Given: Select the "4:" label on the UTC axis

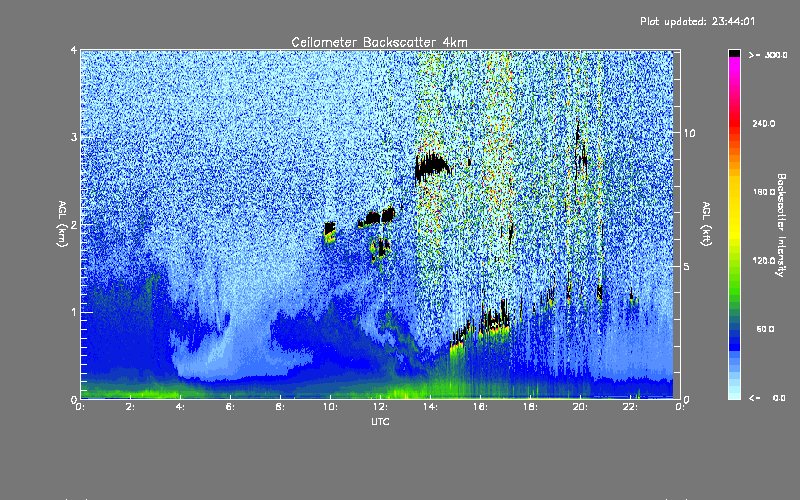Looking at the screenshot, I should click(x=180, y=407).
